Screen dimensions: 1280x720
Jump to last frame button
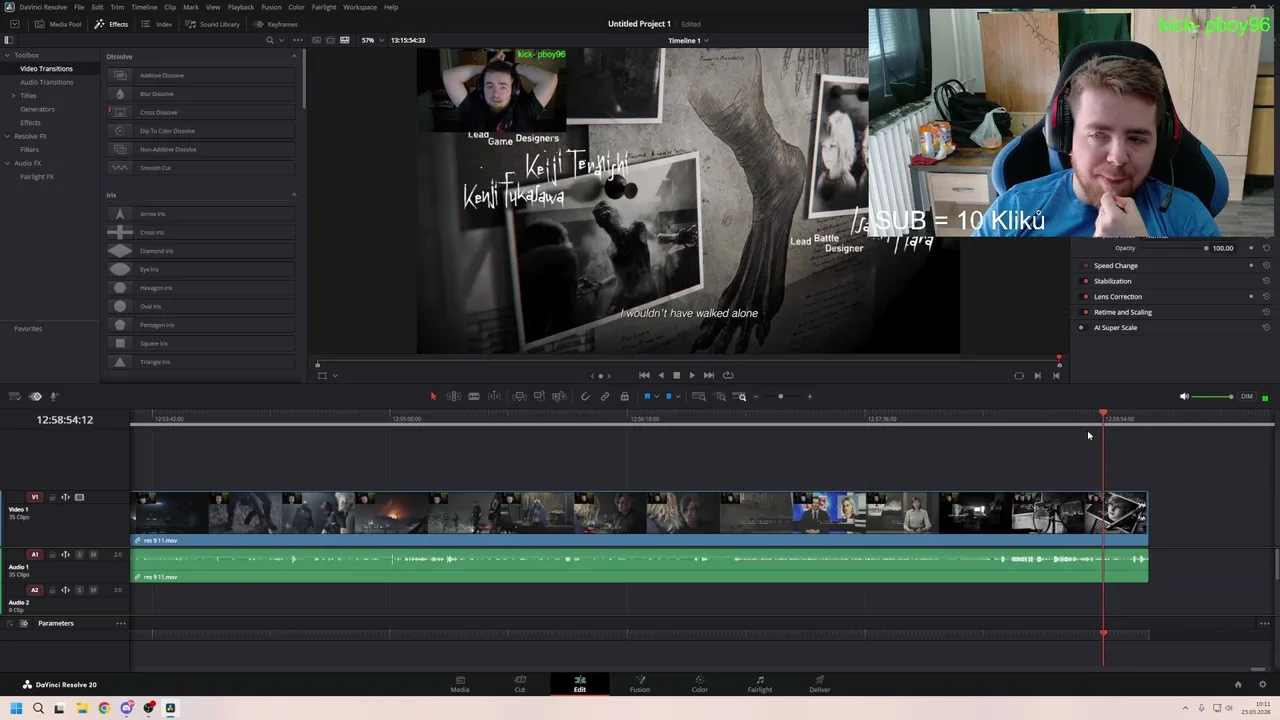coord(709,376)
